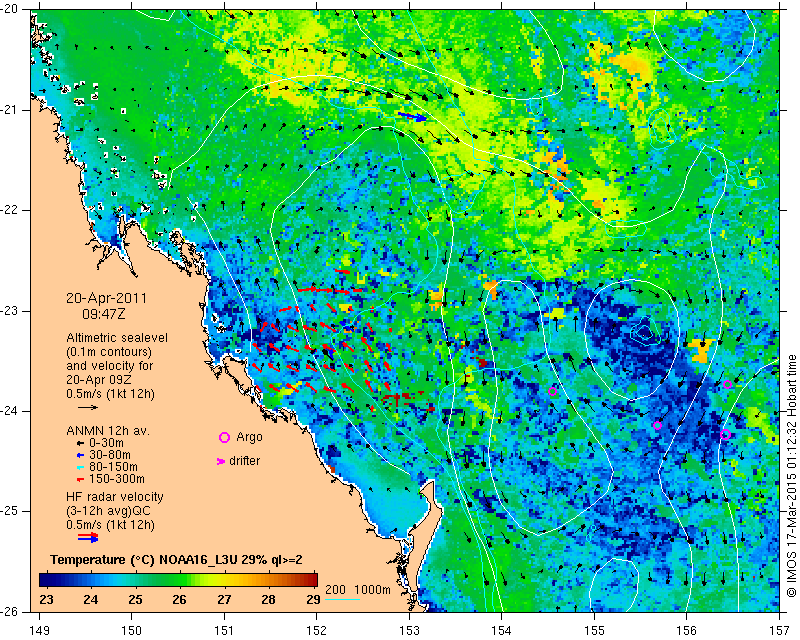This screenshot has height=640, width=800.
Task: Click the latitude axis label -26
Action: (x=11, y=612)
